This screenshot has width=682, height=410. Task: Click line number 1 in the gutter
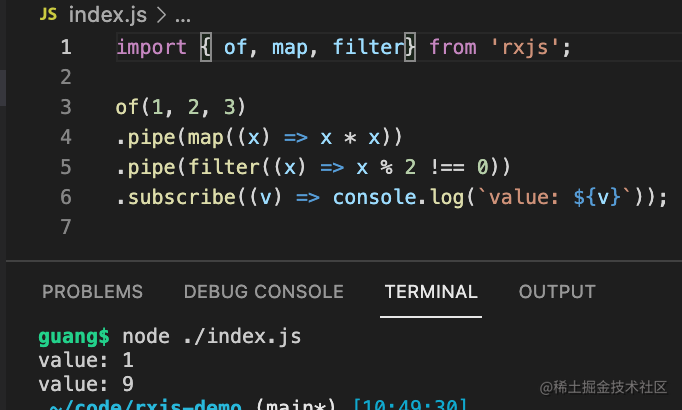tap(66, 47)
